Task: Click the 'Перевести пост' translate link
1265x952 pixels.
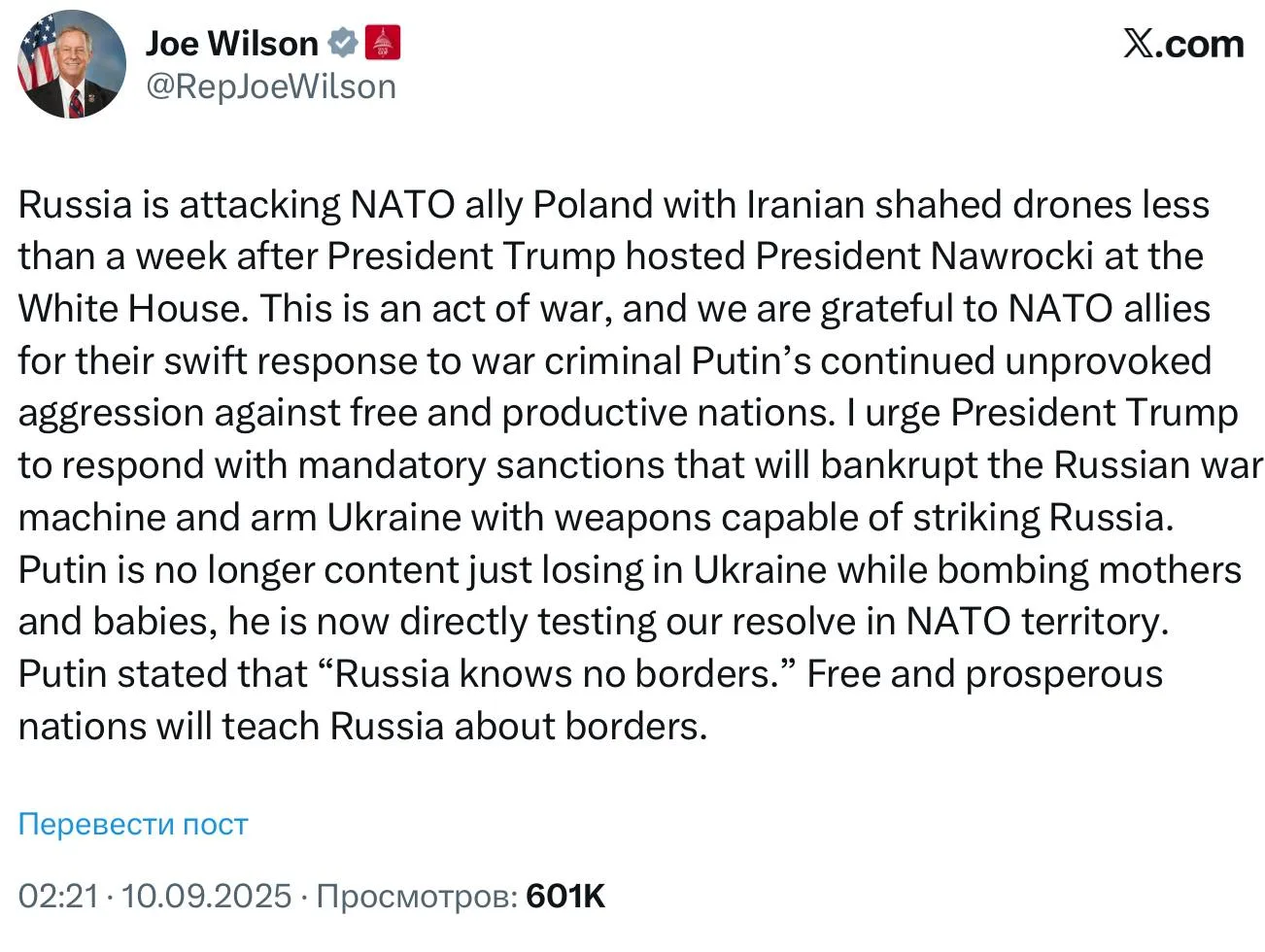Action: [x=133, y=824]
